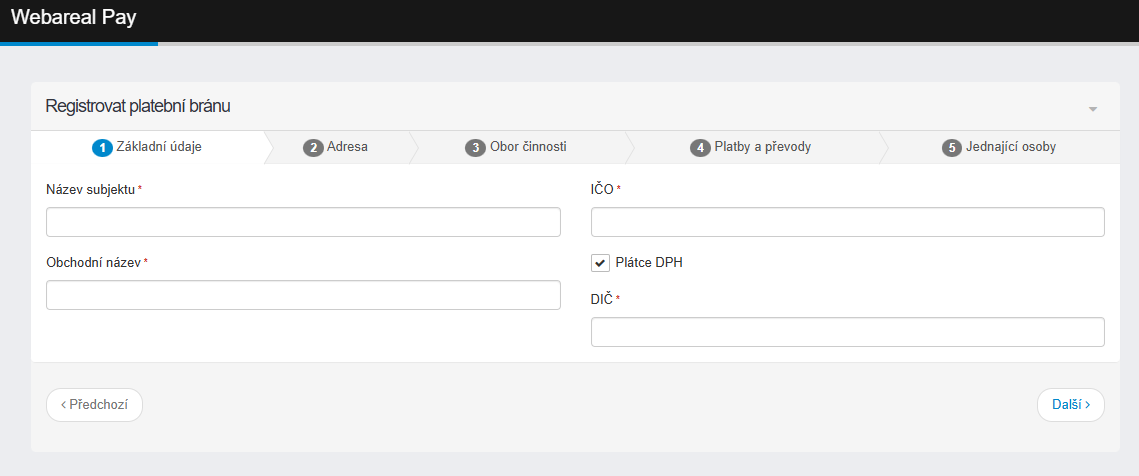Viewport: 1139px width, 476px height.
Task: Click the Registrovat platební bránu panel heading
Action: [138, 106]
